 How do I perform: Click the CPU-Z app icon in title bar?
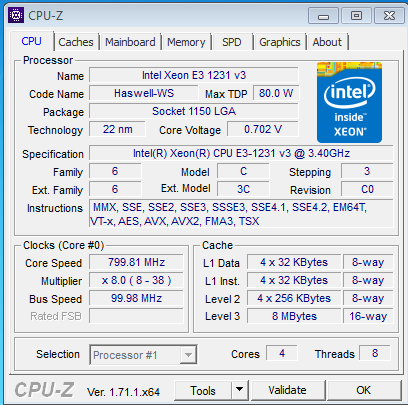pyautogui.click(x=16, y=15)
